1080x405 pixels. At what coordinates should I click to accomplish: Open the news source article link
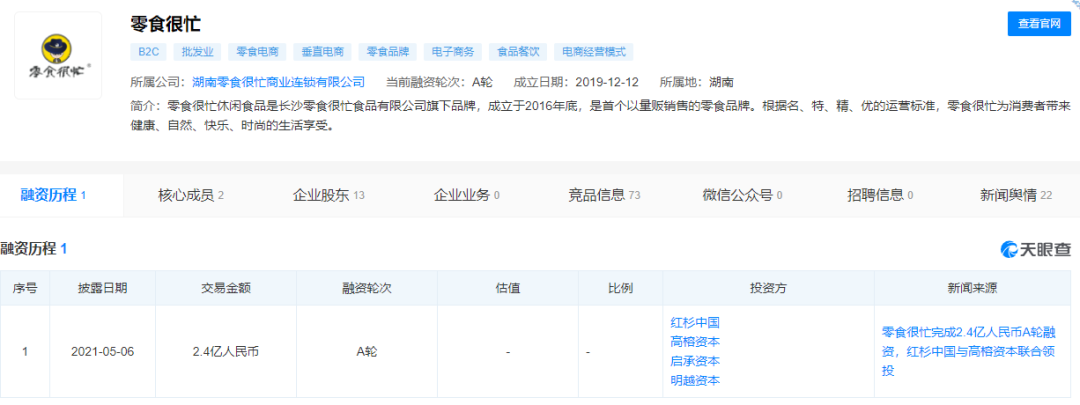point(967,351)
